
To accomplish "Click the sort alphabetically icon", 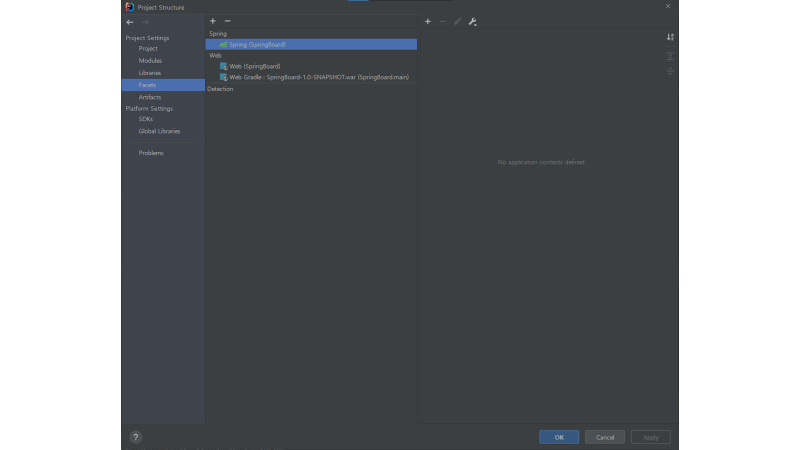I will point(670,37).
